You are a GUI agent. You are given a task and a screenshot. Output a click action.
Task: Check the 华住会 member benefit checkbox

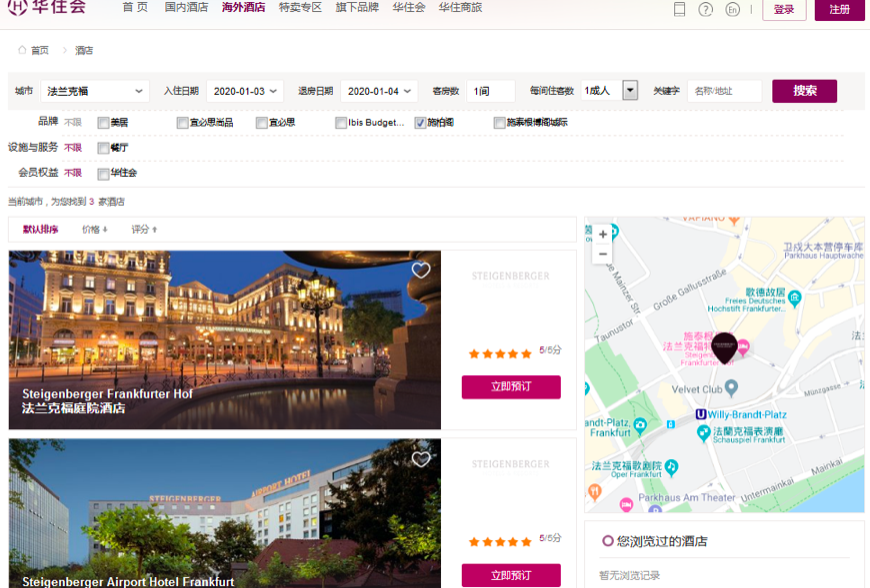[x=103, y=174]
